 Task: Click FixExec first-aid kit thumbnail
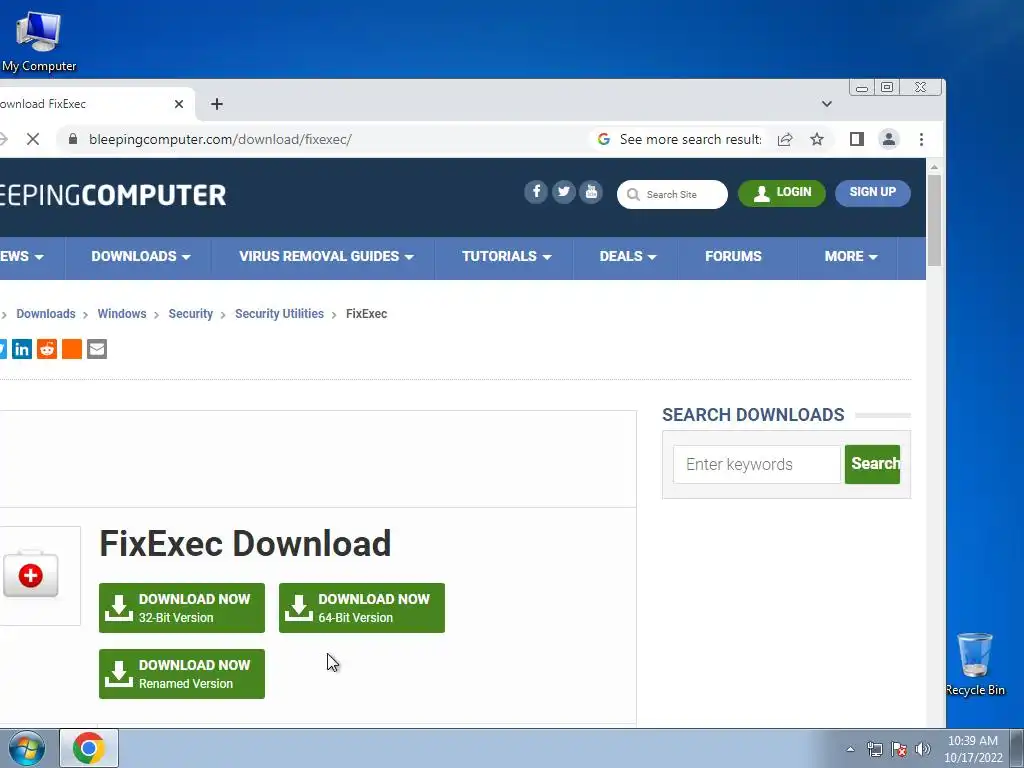31,575
